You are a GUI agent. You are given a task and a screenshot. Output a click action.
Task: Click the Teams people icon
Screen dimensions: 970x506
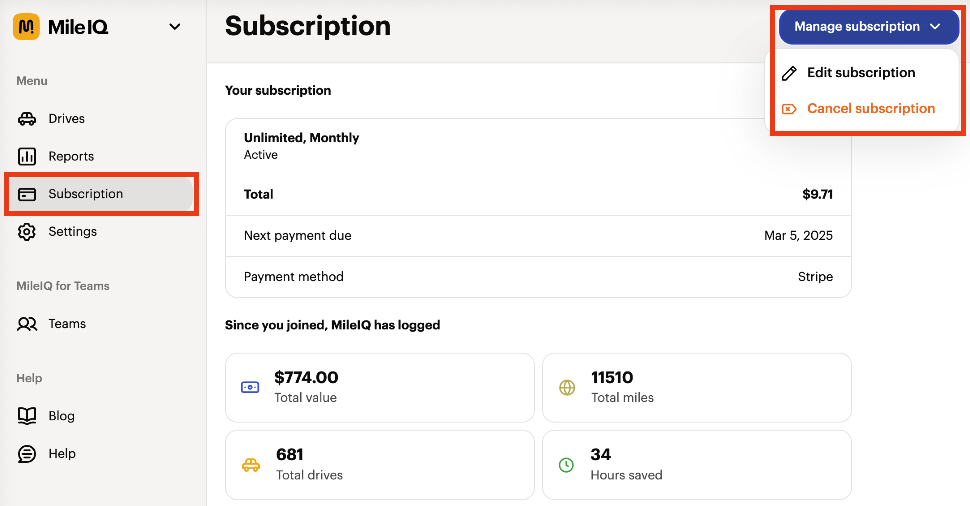pyautogui.click(x=28, y=324)
